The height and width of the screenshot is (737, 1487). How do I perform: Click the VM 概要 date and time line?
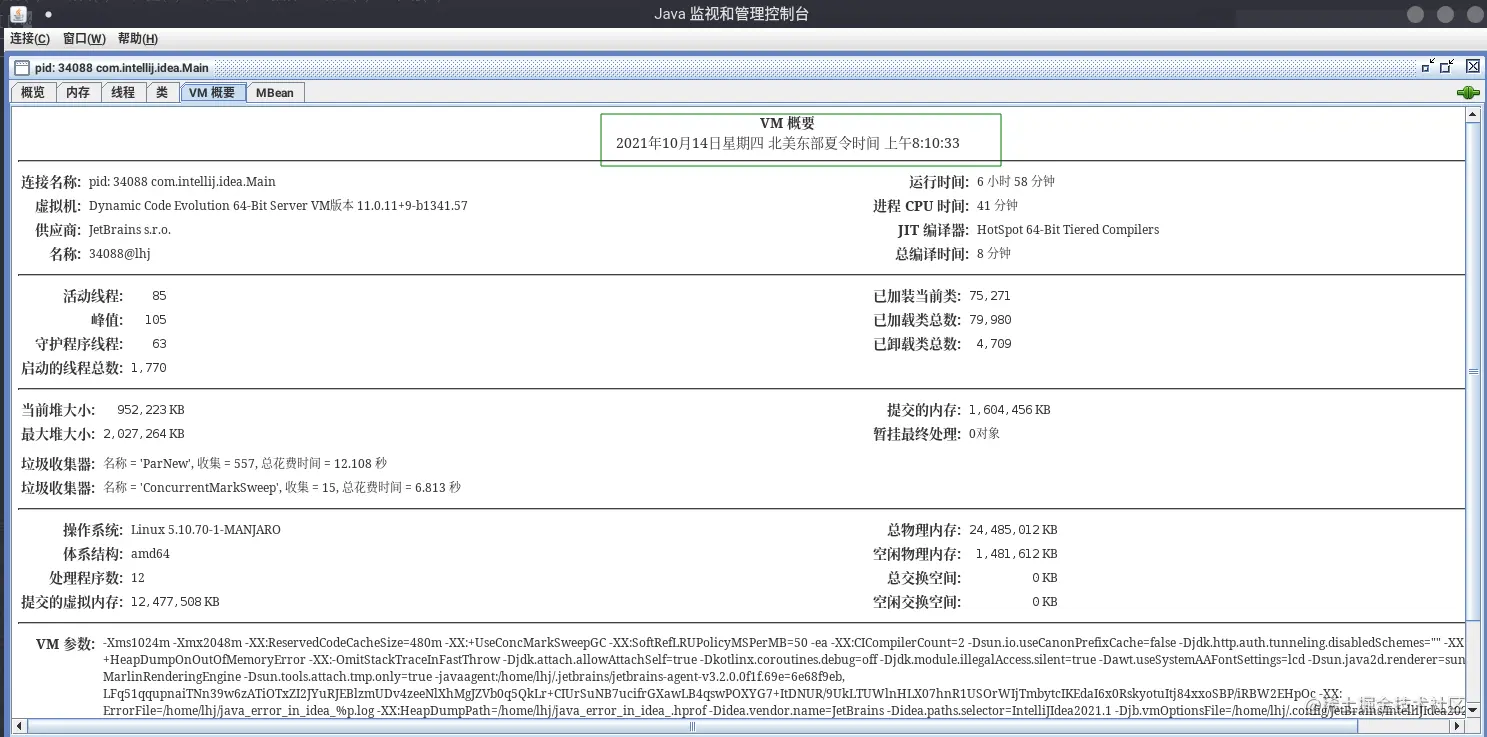tap(788, 143)
